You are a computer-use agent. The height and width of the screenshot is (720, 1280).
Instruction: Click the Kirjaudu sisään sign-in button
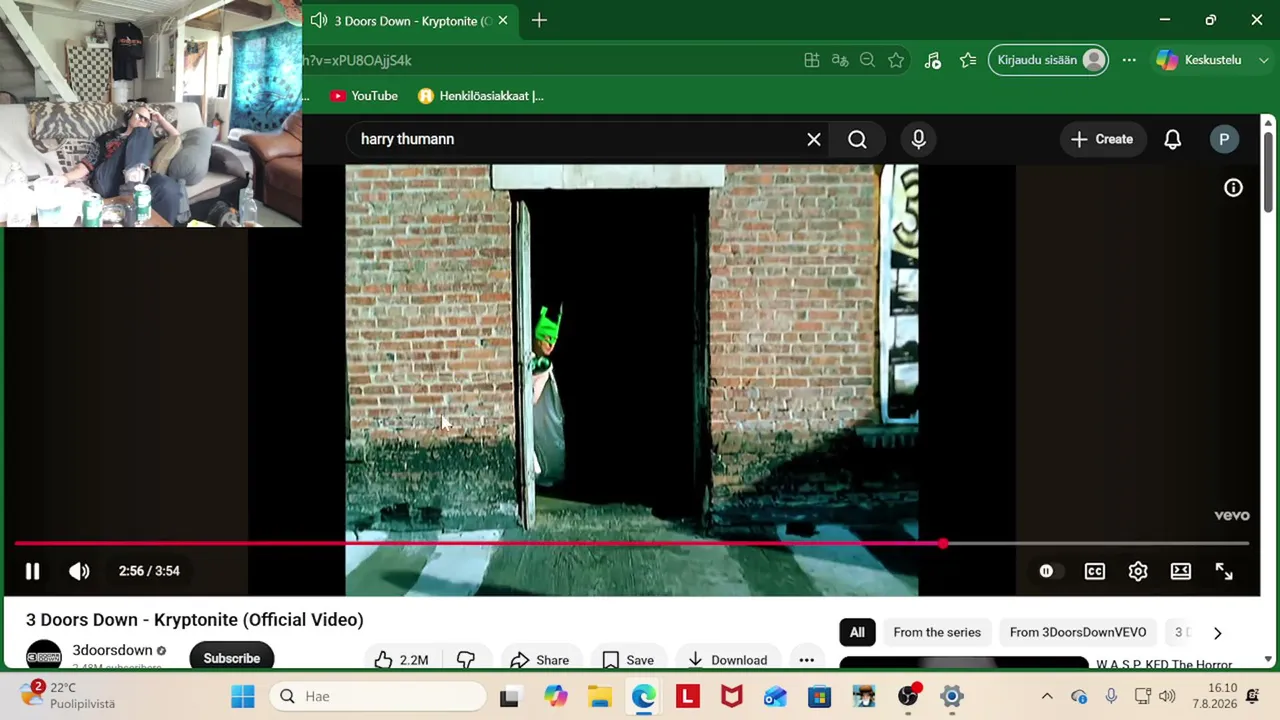point(1048,60)
